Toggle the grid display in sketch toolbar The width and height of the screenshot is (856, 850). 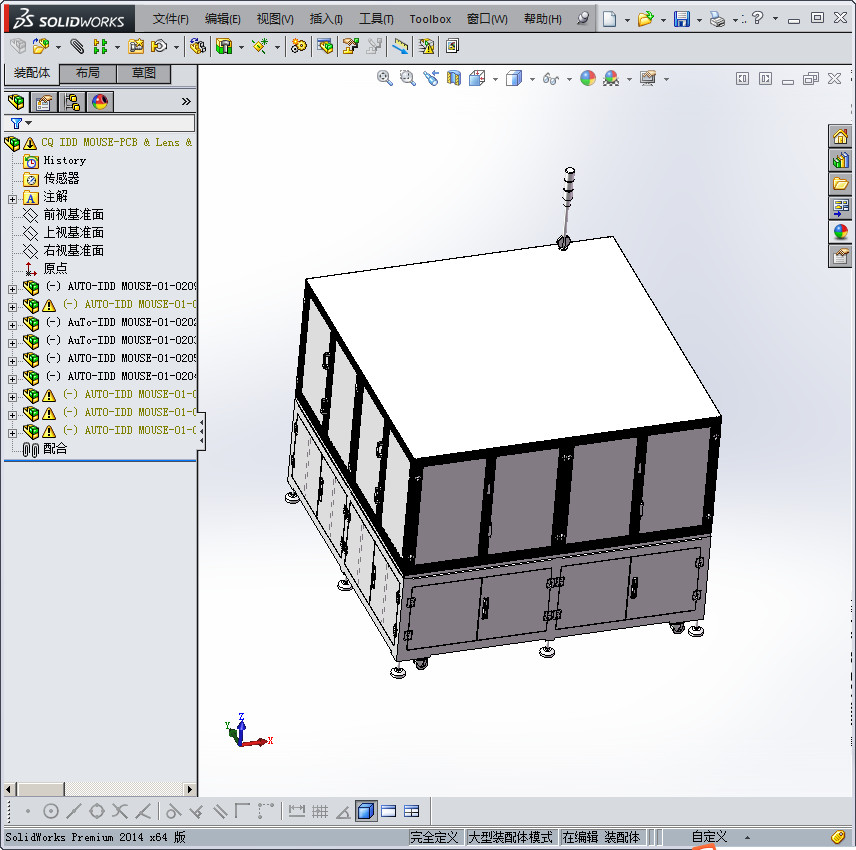coord(319,810)
